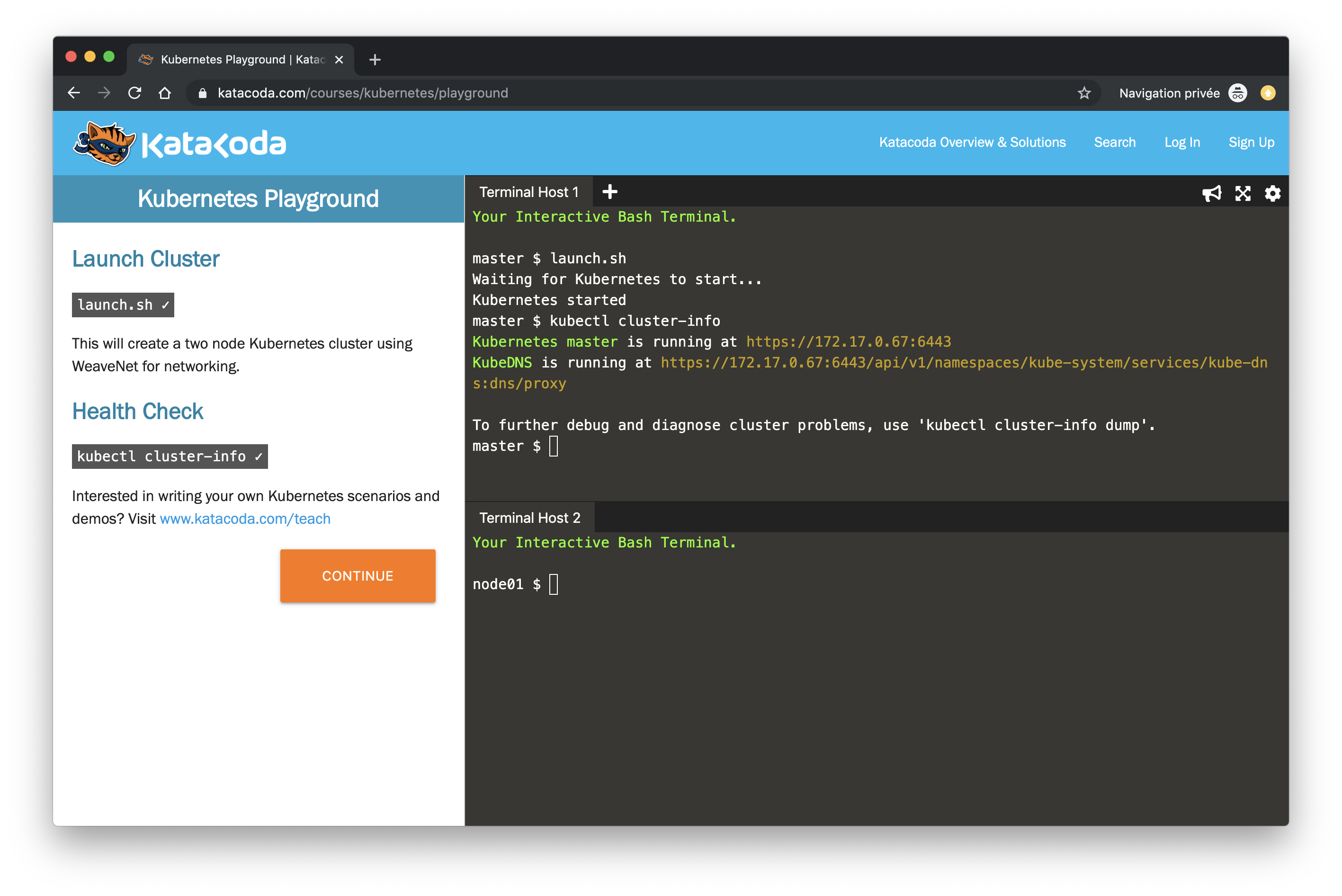Go to browser home page icon
The height and width of the screenshot is (896, 1342).
164,93
